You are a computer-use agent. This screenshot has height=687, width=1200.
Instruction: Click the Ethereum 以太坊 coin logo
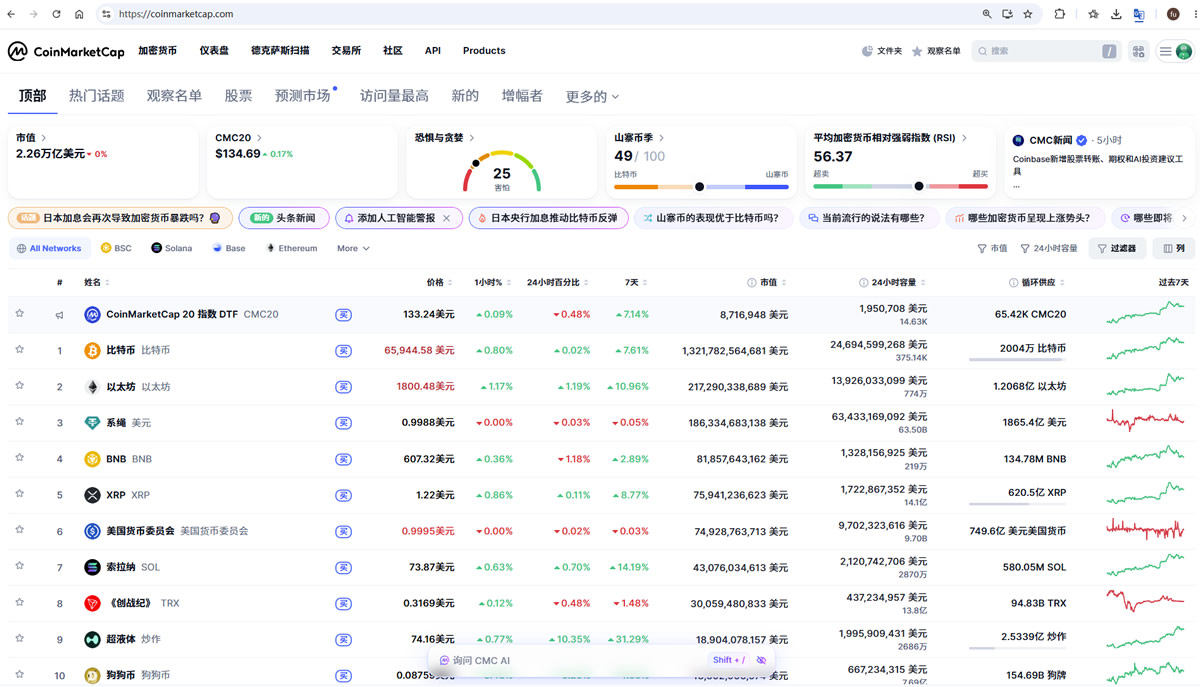pos(93,387)
